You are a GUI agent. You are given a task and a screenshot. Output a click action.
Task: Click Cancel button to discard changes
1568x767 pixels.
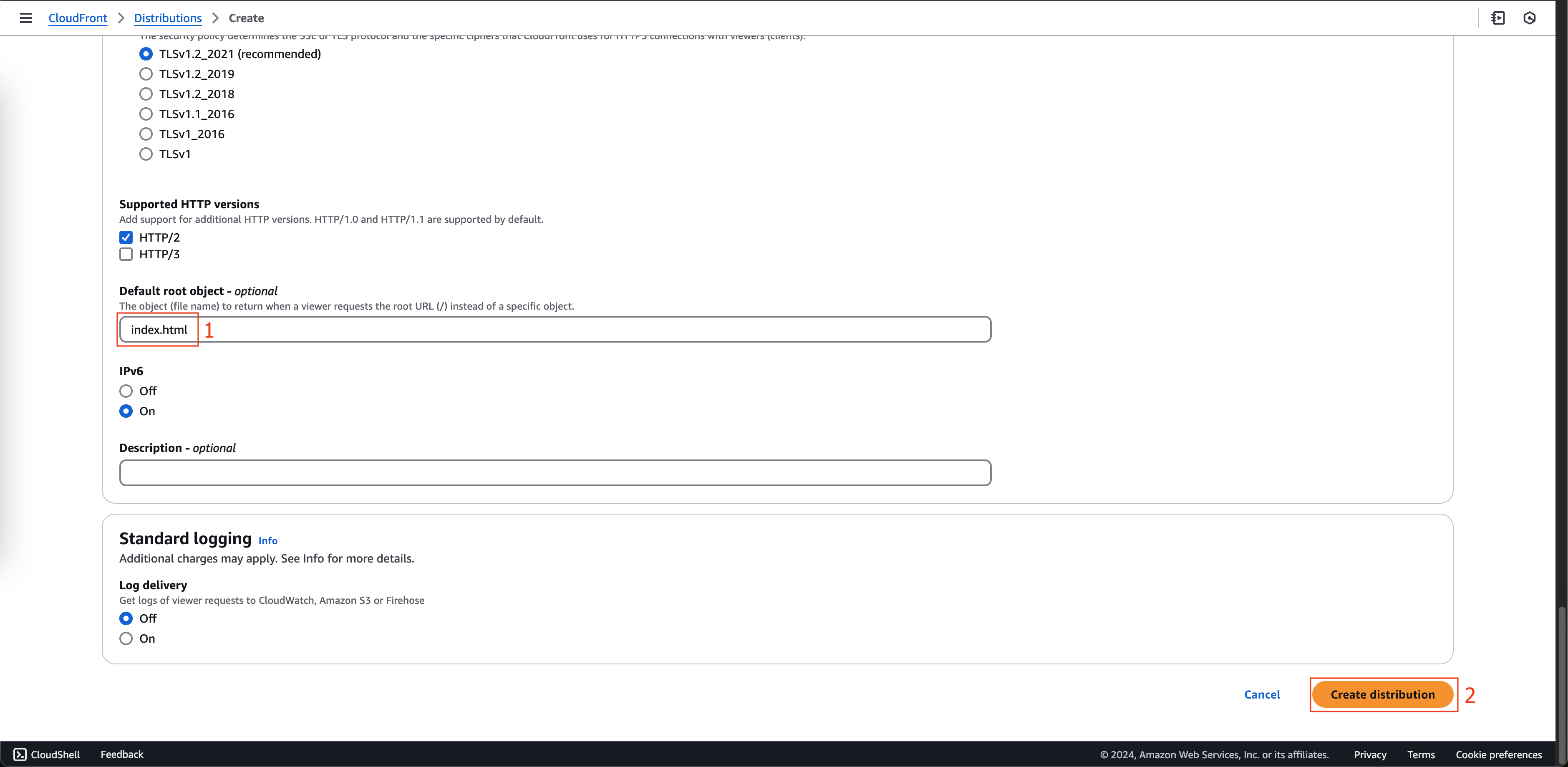click(1262, 694)
